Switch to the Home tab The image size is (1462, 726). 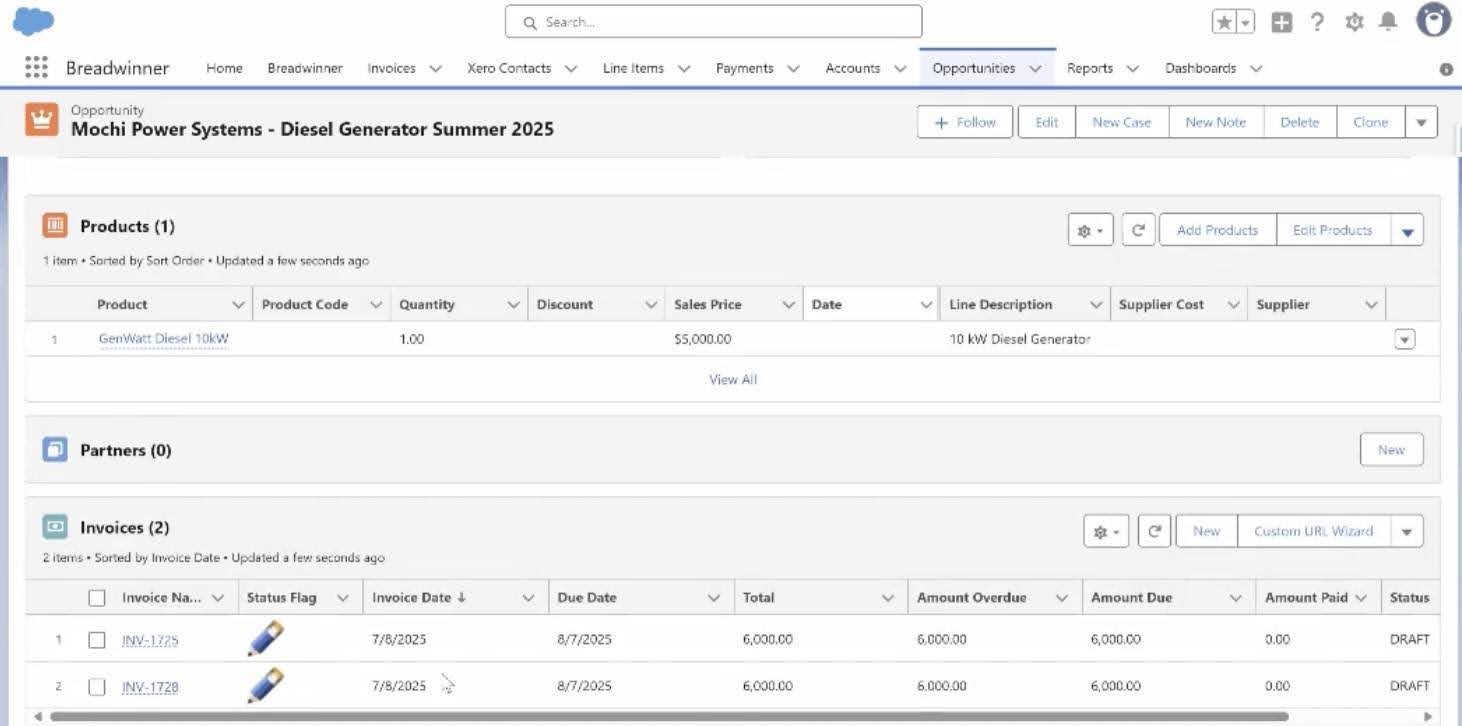pyautogui.click(x=224, y=68)
